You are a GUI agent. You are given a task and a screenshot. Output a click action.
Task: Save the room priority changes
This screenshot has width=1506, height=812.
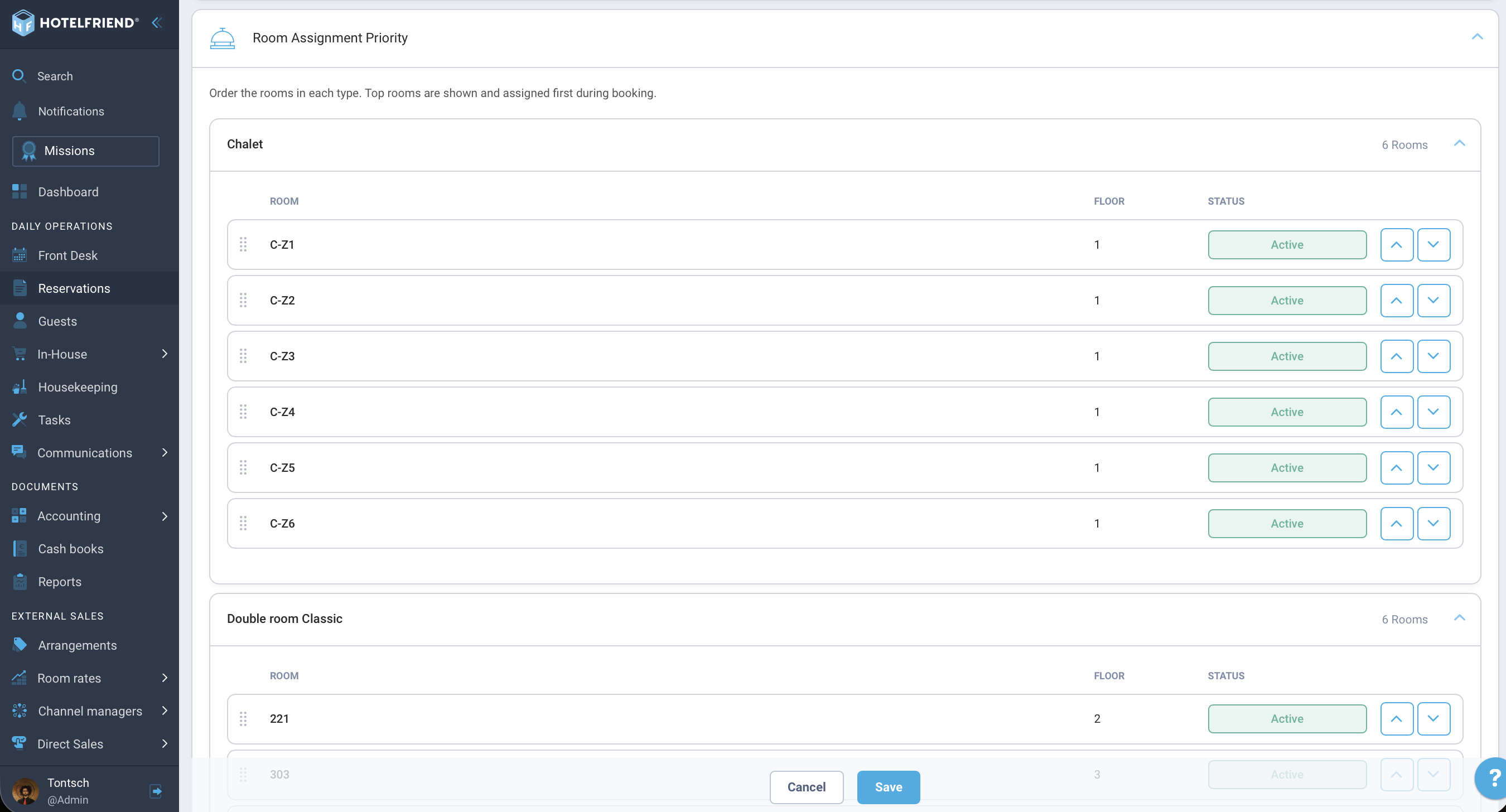tap(888, 787)
